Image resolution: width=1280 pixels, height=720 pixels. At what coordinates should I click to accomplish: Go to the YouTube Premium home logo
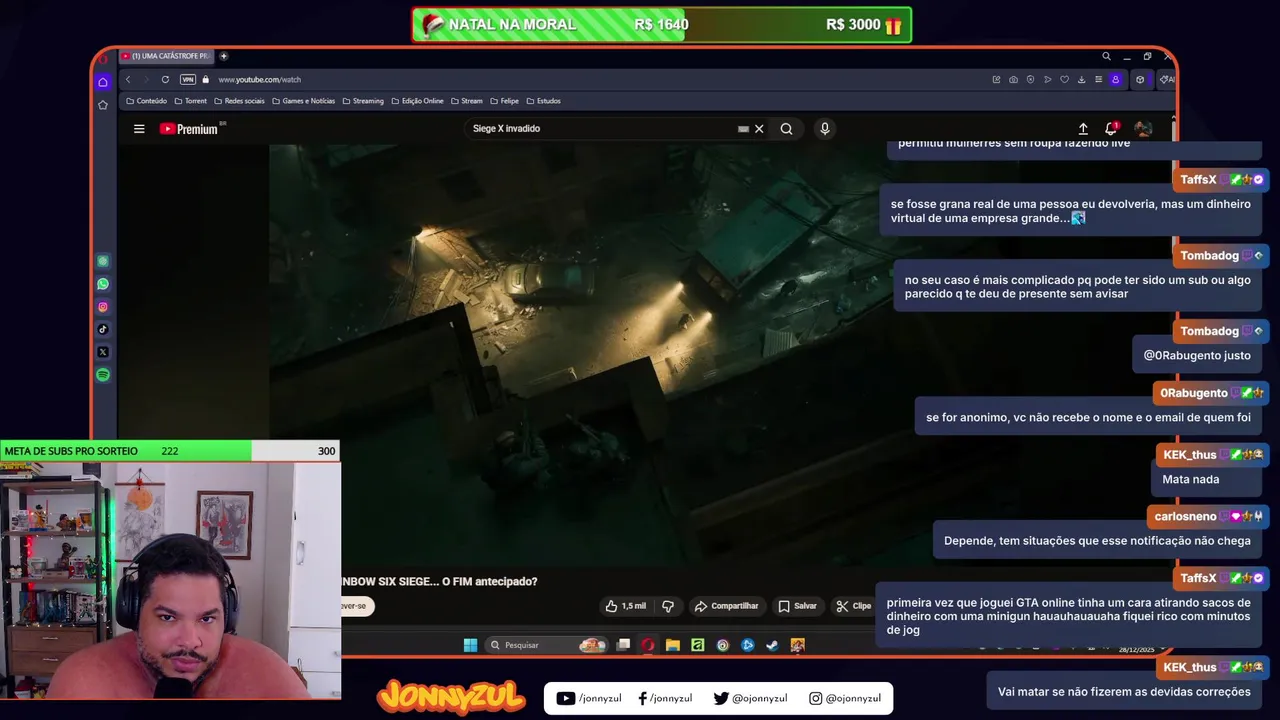point(191,129)
